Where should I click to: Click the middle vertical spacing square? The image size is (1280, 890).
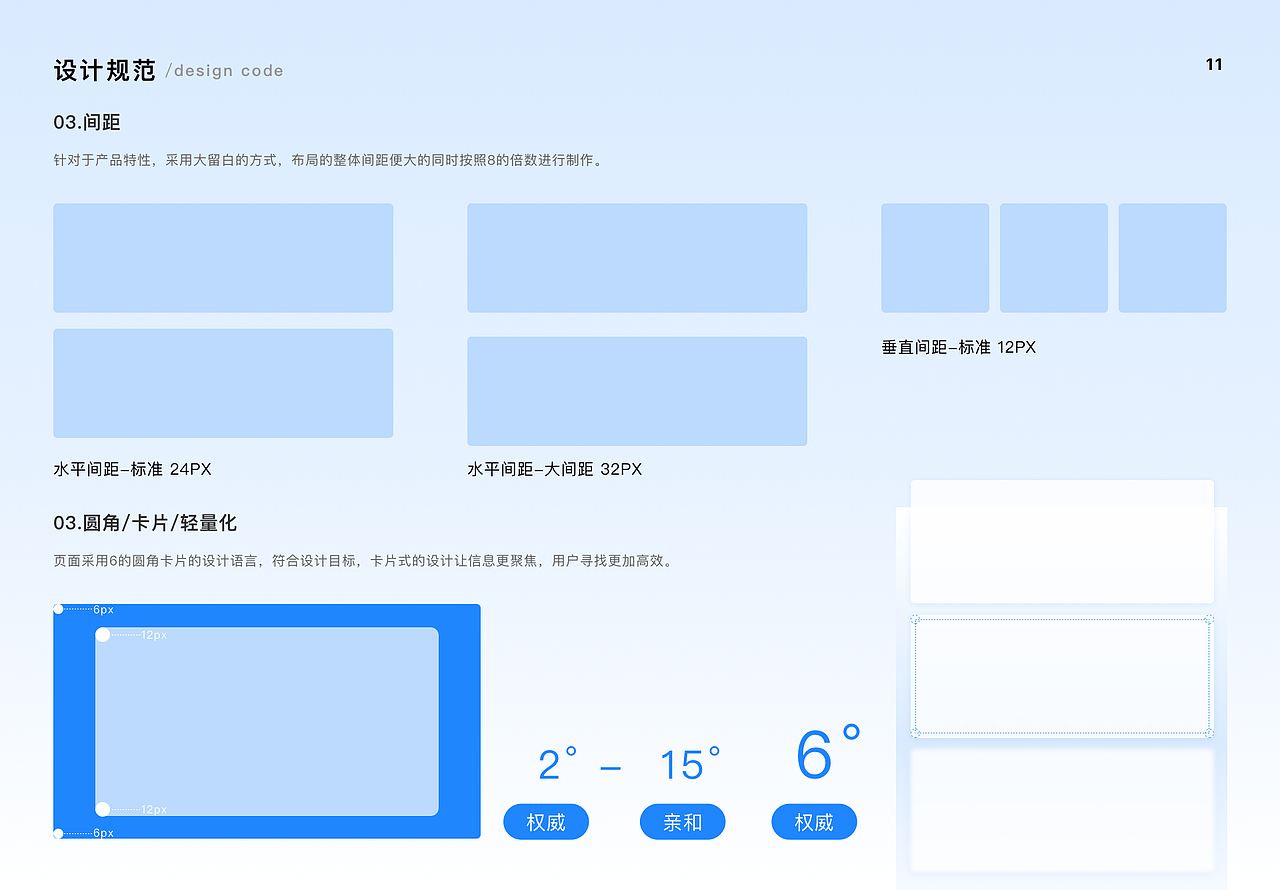(1053, 257)
